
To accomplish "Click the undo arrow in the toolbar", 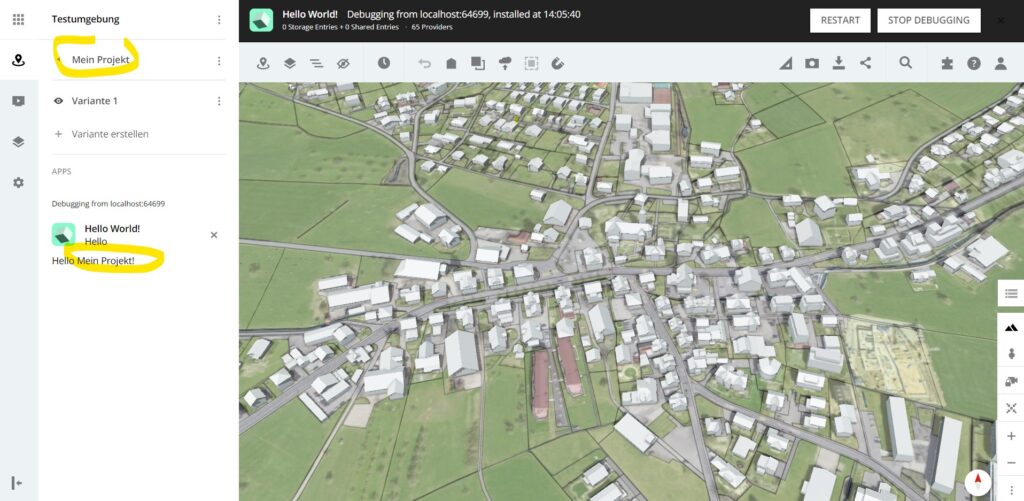I will [x=424, y=63].
